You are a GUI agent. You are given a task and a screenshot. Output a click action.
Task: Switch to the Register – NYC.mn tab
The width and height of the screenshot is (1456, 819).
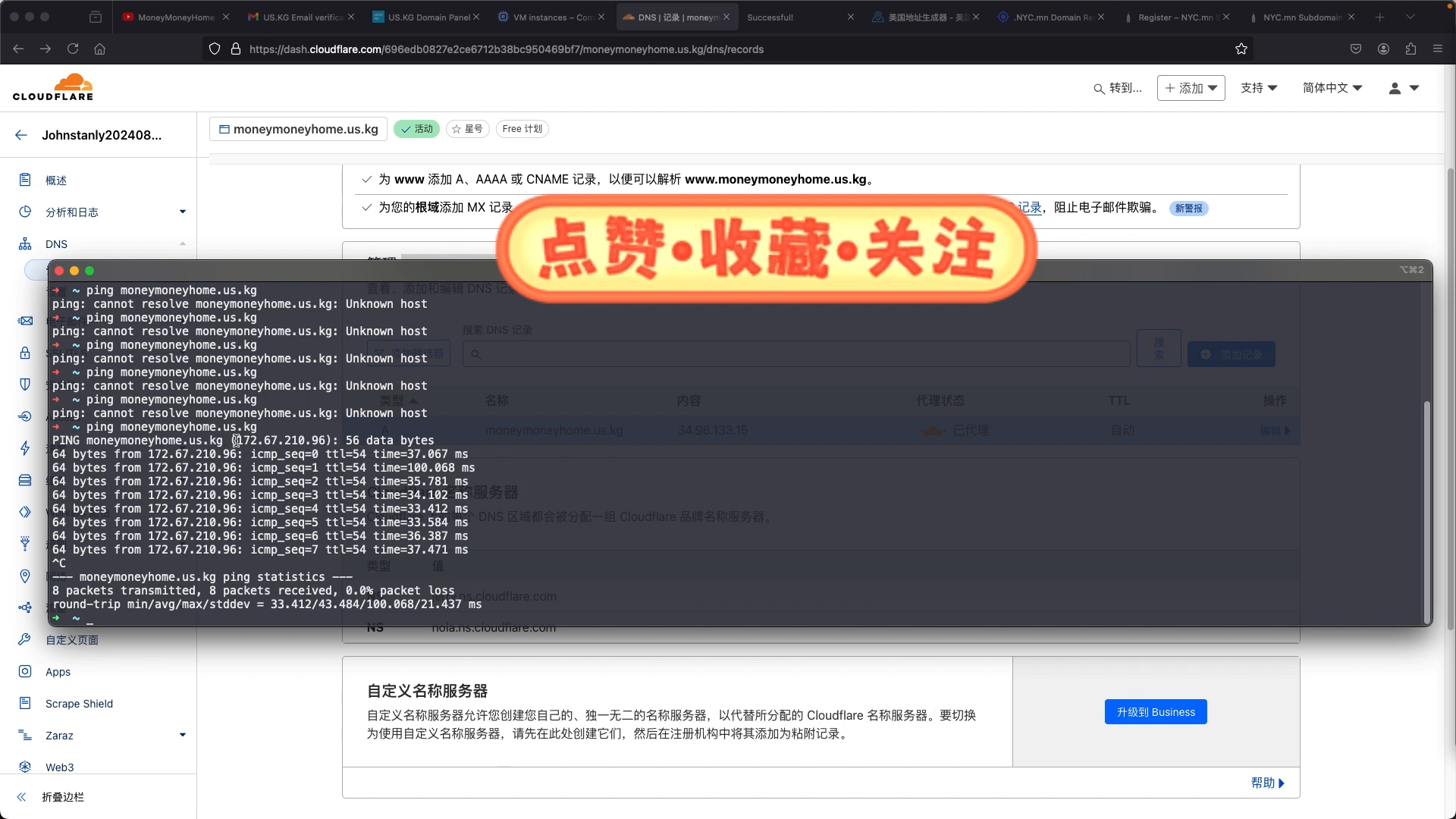point(1177,17)
